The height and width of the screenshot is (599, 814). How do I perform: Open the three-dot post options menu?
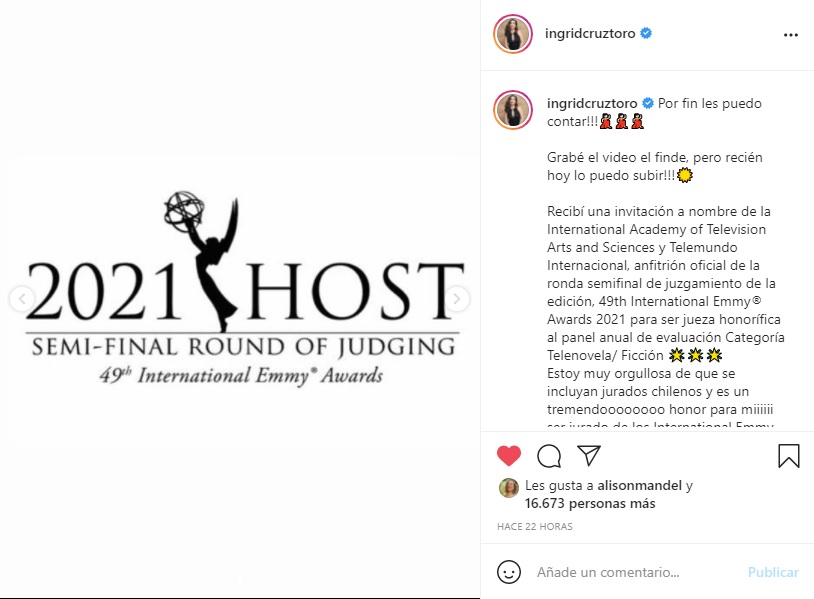click(x=791, y=35)
